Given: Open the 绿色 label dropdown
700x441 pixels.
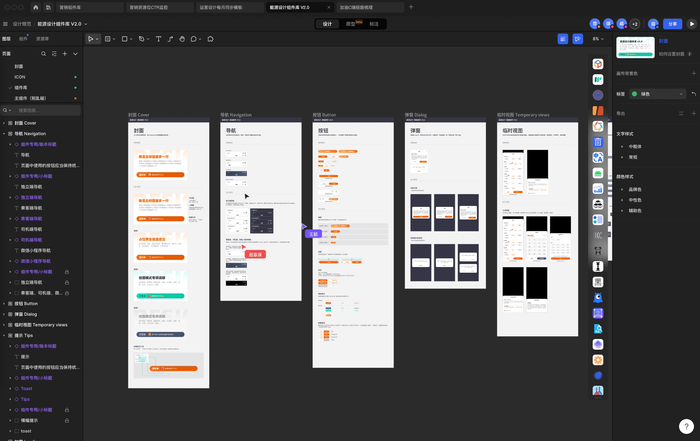Looking at the screenshot, I should (655, 94).
